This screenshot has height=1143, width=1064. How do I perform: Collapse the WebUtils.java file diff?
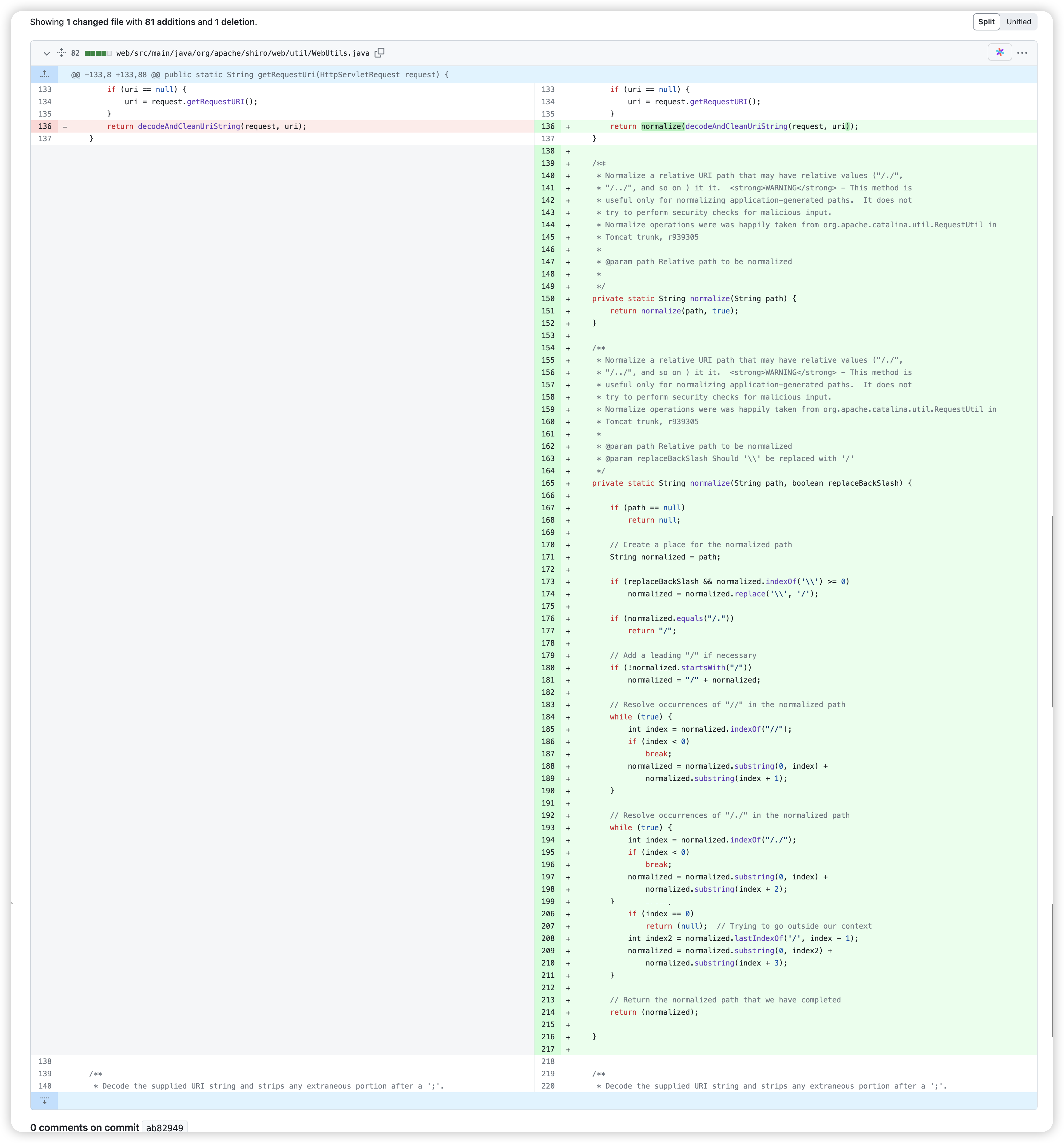pyautogui.click(x=46, y=54)
